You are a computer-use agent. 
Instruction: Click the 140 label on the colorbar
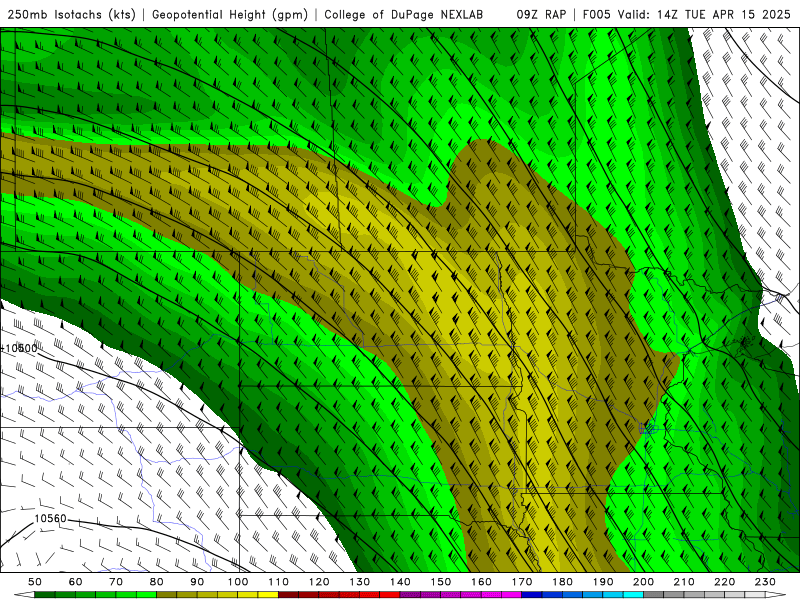click(400, 582)
